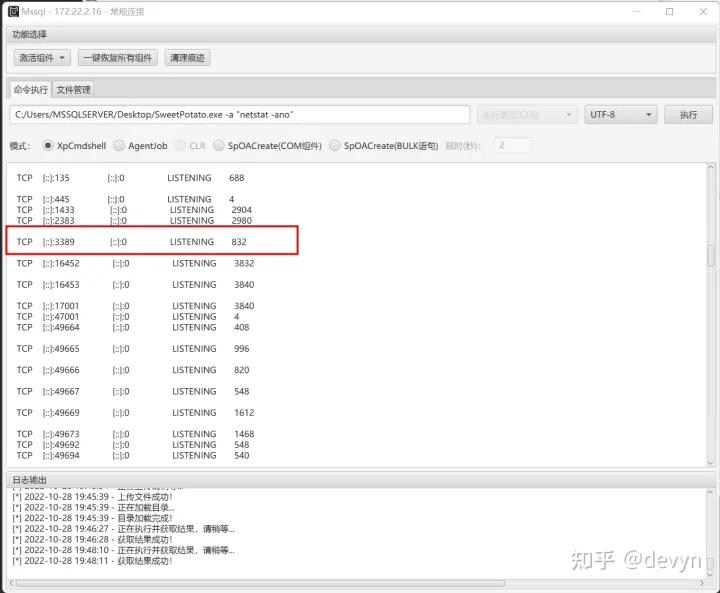Click the row with port [::]:445
Viewport: 720px width, 593px height.
pos(125,199)
